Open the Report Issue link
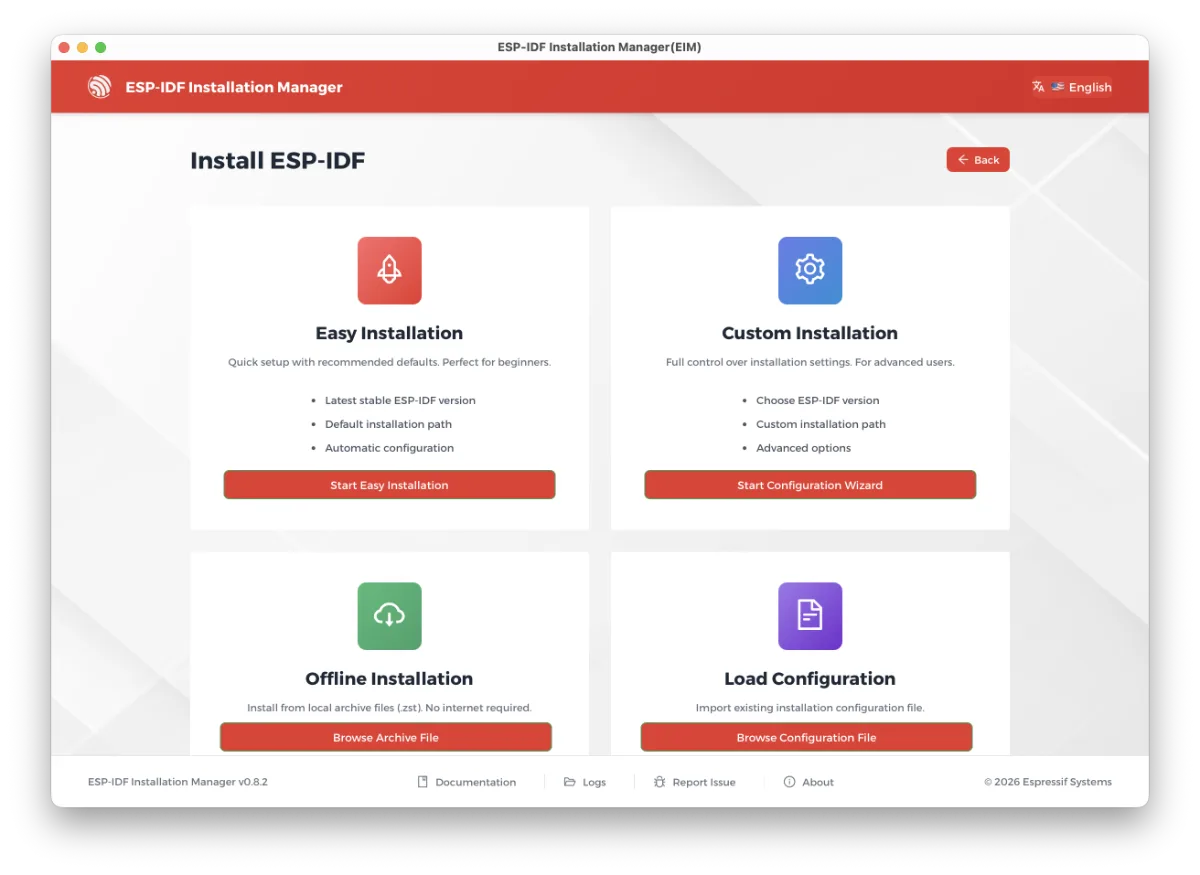 tap(704, 782)
